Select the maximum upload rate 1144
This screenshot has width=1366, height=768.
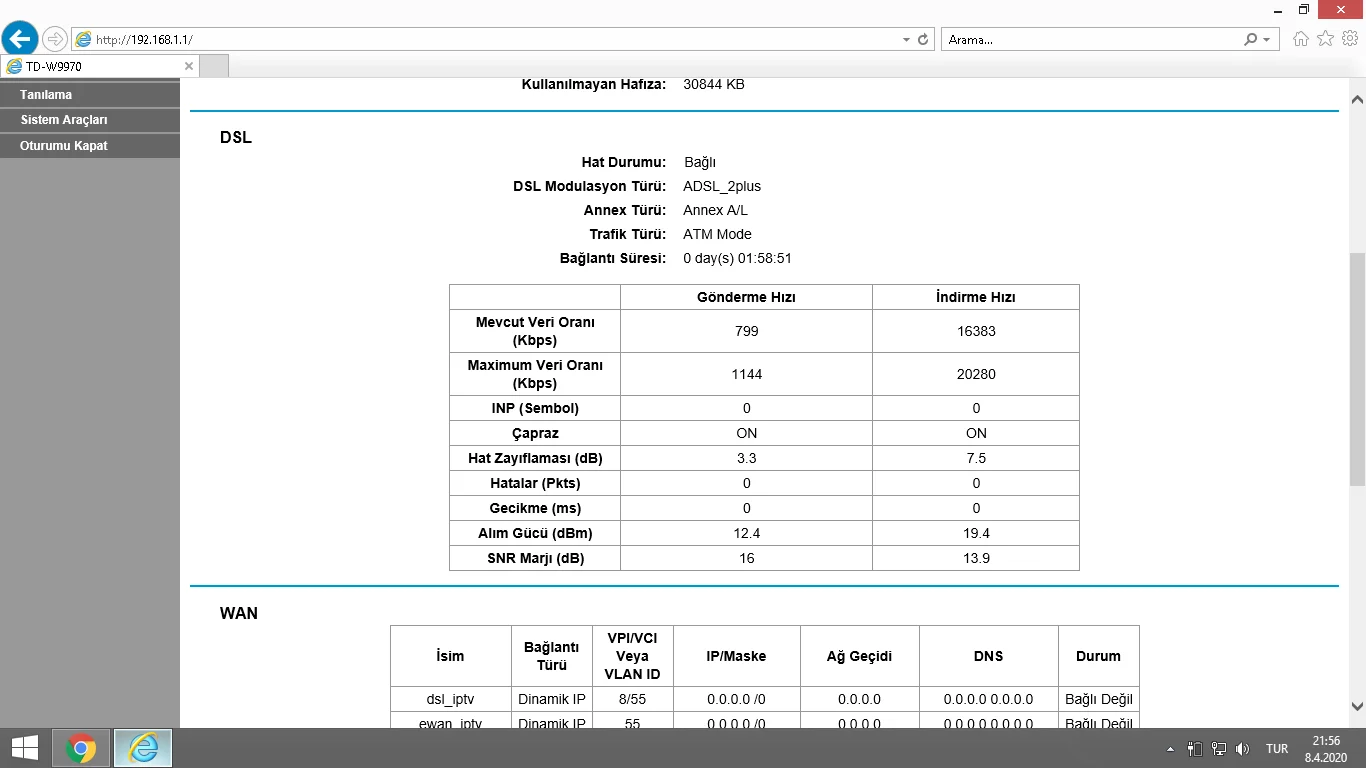[746, 374]
